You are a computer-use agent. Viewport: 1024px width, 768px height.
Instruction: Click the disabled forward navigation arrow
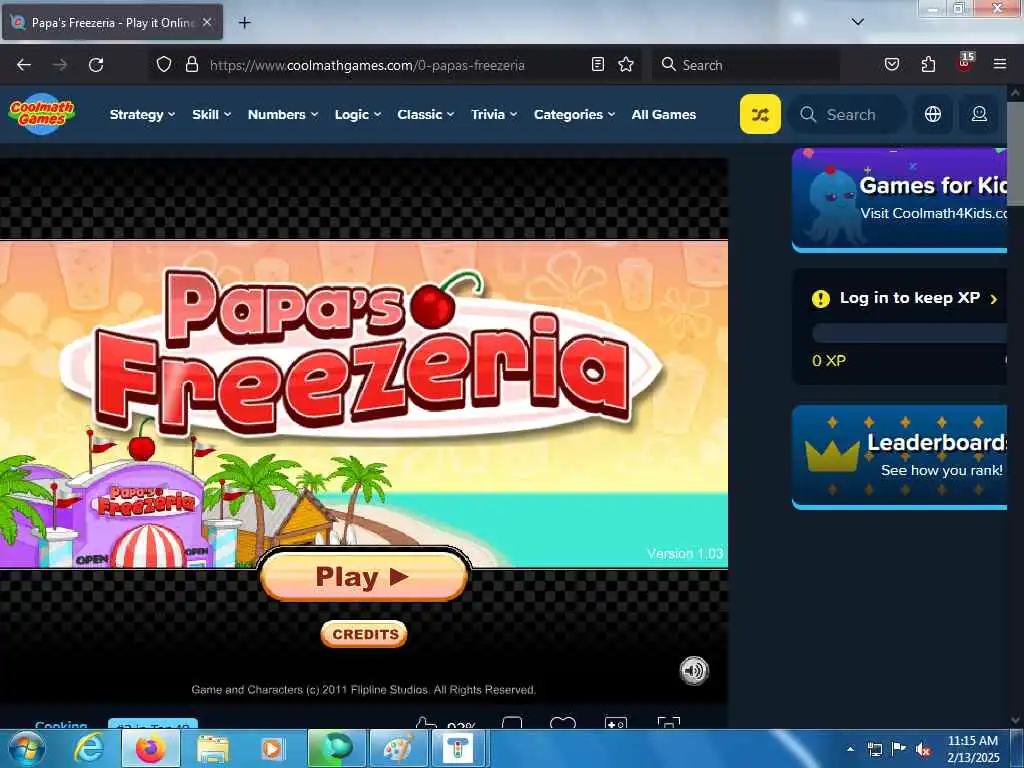pyautogui.click(x=59, y=65)
